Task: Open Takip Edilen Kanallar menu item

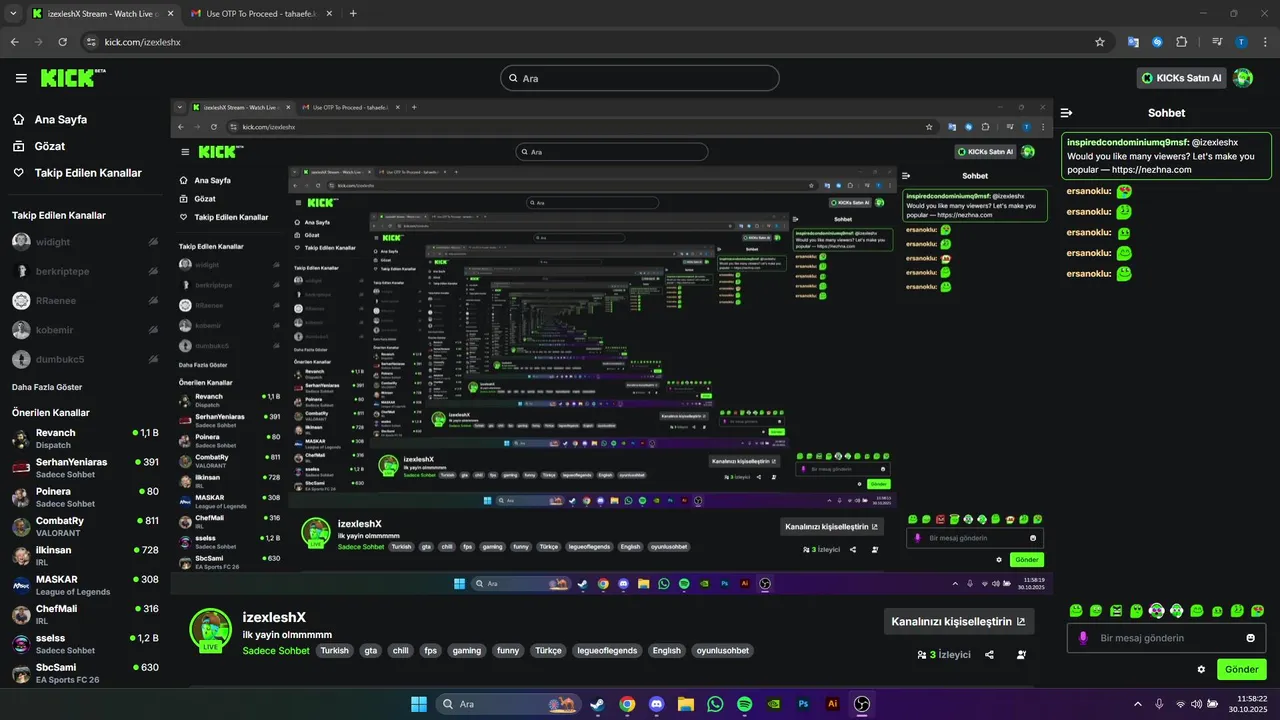Action: tap(88, 173)
